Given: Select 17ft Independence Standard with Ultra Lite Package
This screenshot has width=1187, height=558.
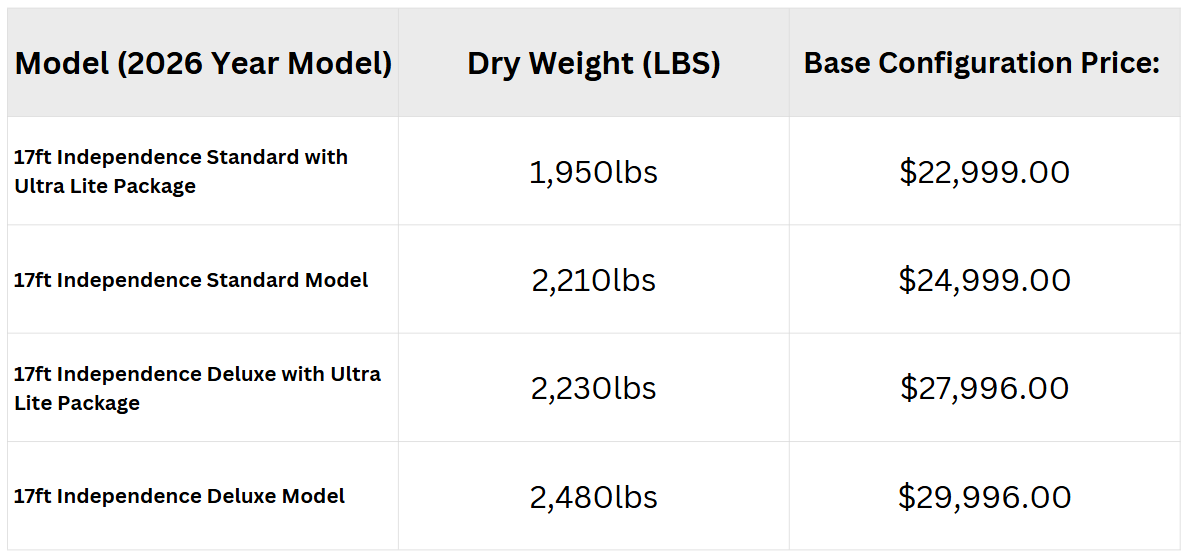Looking at the screenshot, I should click(x=181, y=171).
